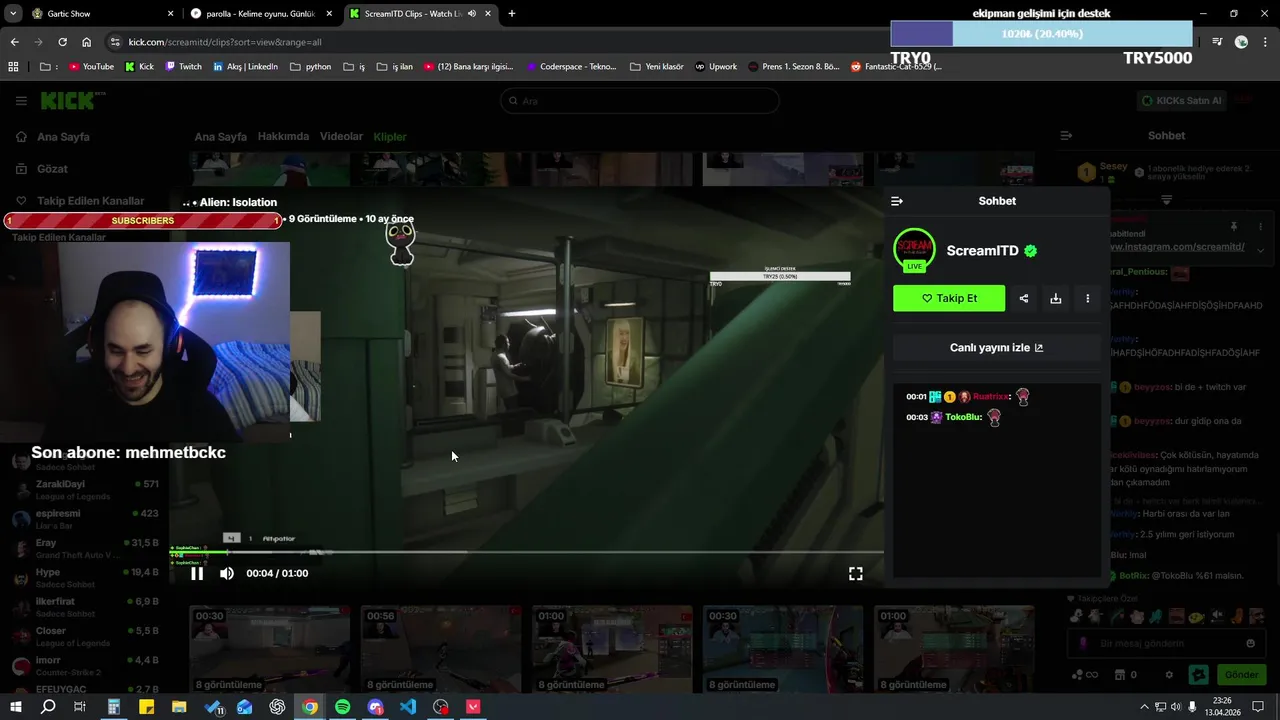Expand the pinned Instagram message chevron
The height and width of the screenshot is (720, 1280).
point(1260,250)
